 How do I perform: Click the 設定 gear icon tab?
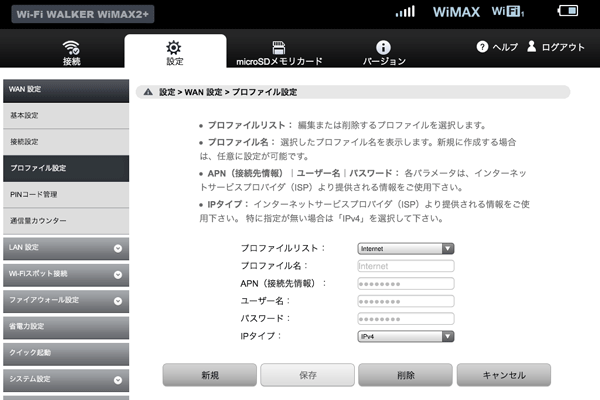(x=174, y=47)
